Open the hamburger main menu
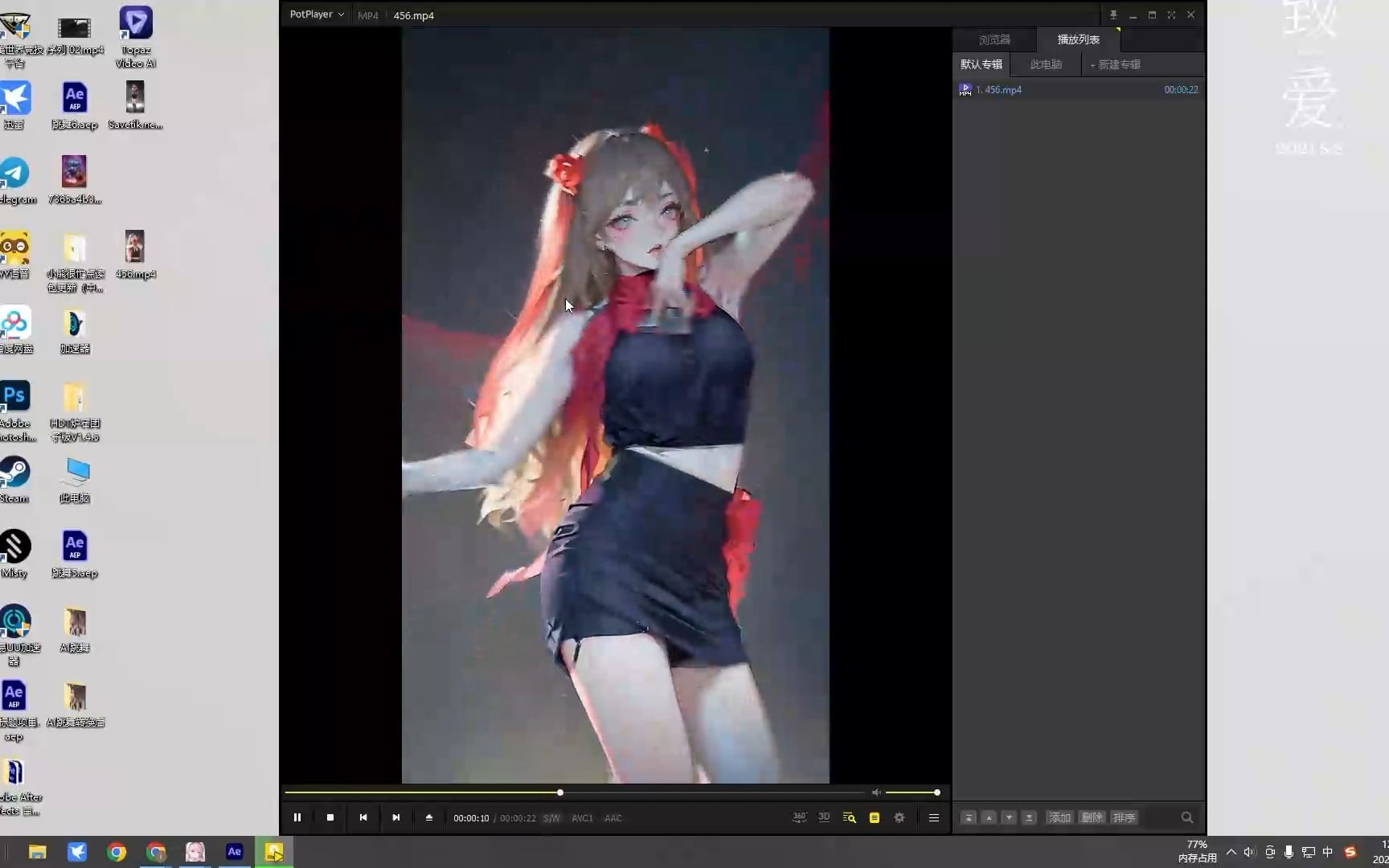 tap(934, 817)
